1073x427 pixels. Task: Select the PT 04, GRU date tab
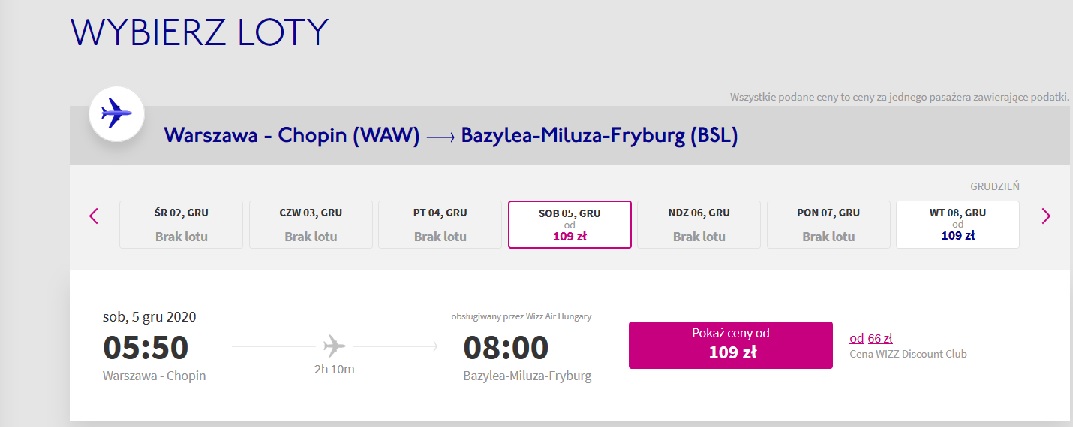click(x=440, y=224)
